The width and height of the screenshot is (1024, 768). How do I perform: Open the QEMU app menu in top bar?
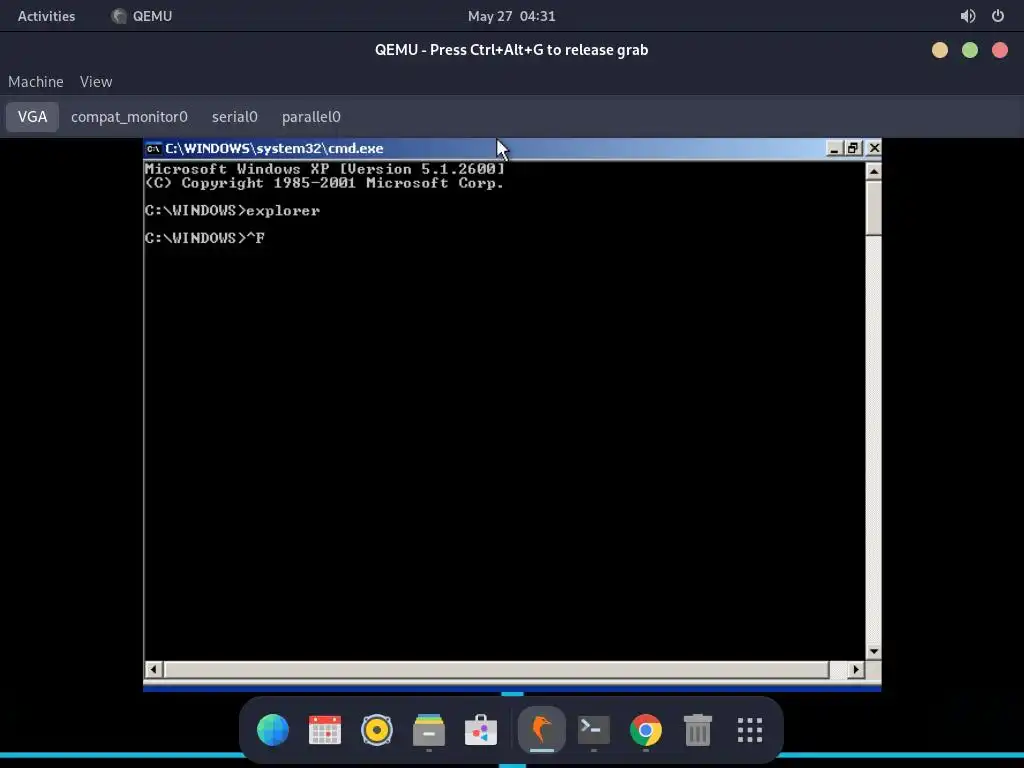pos(142,16)
